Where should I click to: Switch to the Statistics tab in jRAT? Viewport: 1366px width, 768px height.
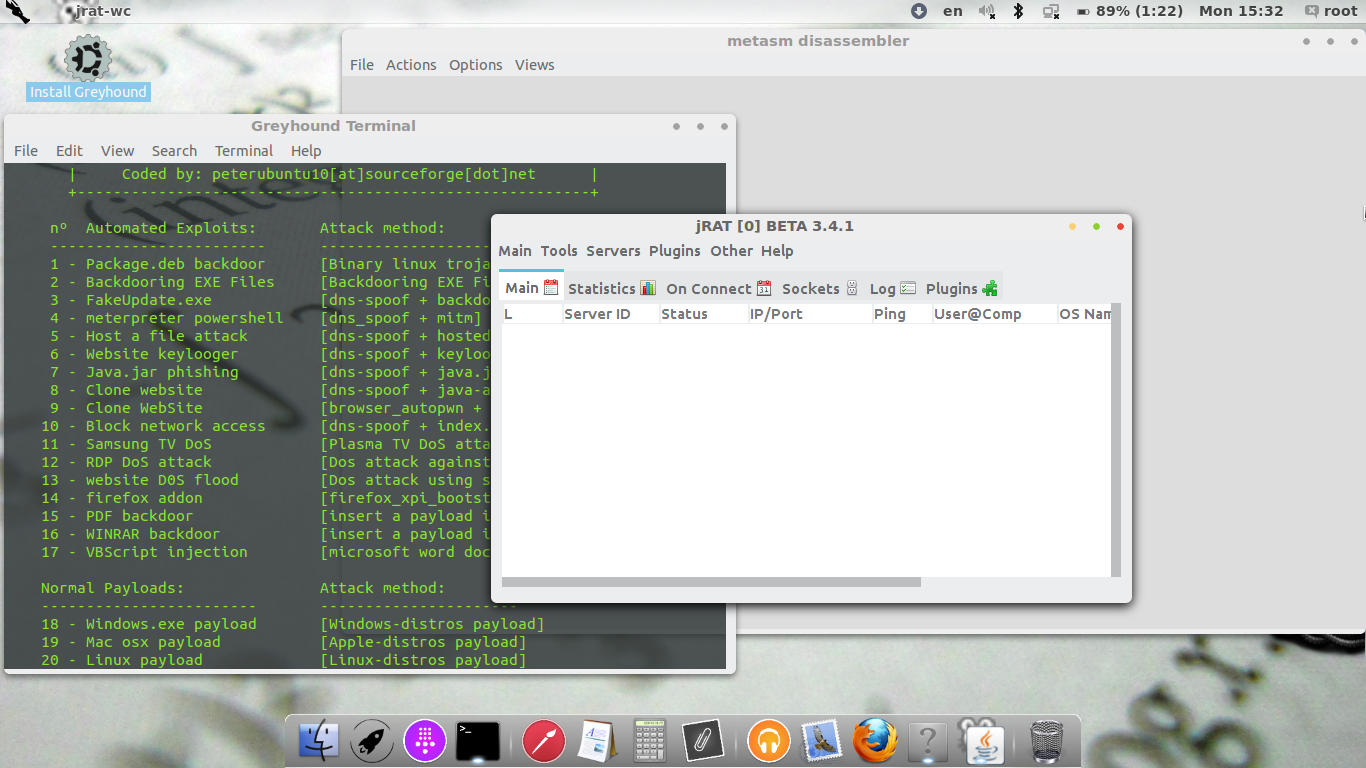612,288
